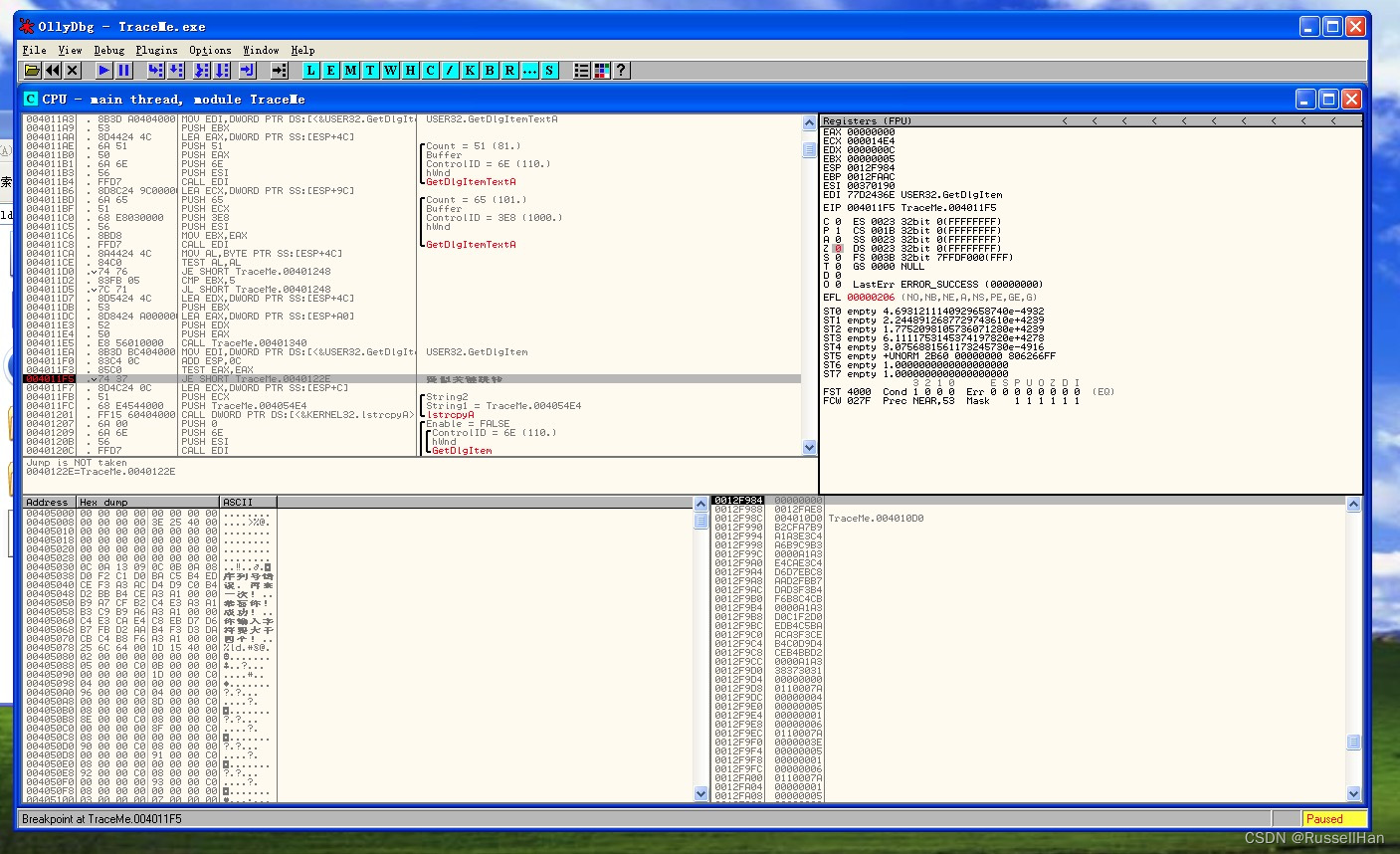Open Call stack with K button
Screen dimensions: 1400x854
click(470, 71)
